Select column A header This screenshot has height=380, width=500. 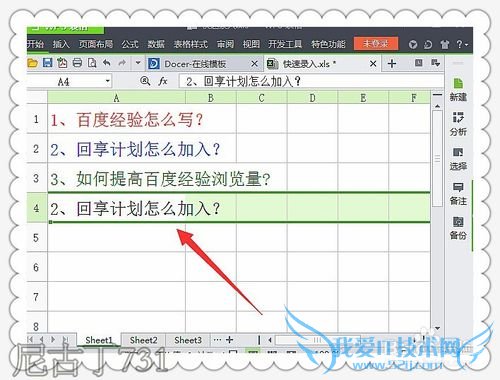pos(116,98)
